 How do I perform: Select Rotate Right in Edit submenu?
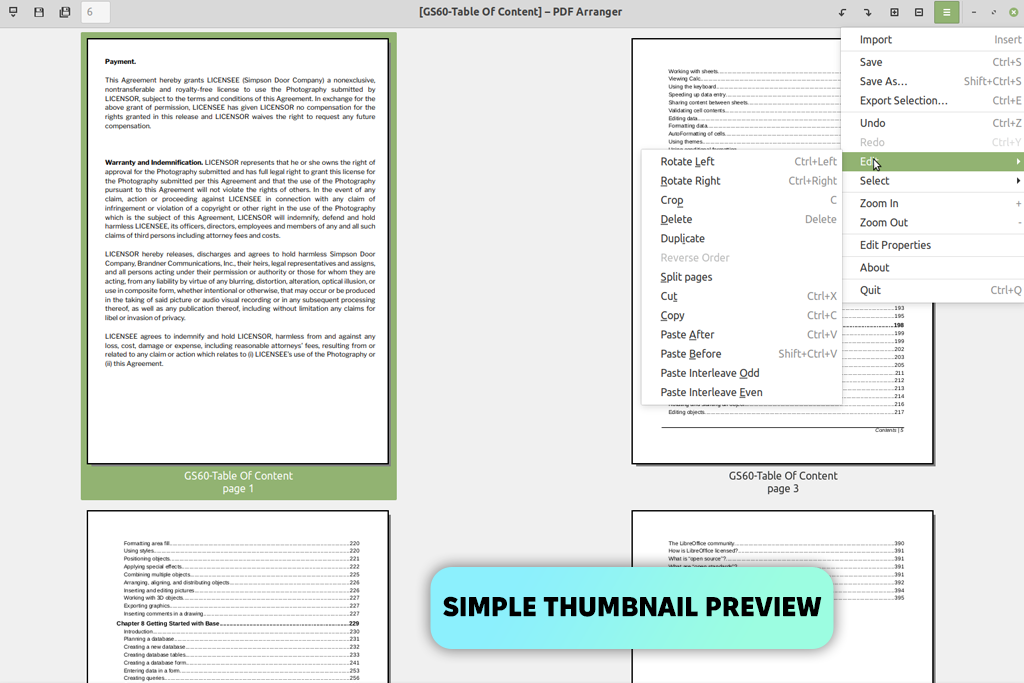(742, 181)
